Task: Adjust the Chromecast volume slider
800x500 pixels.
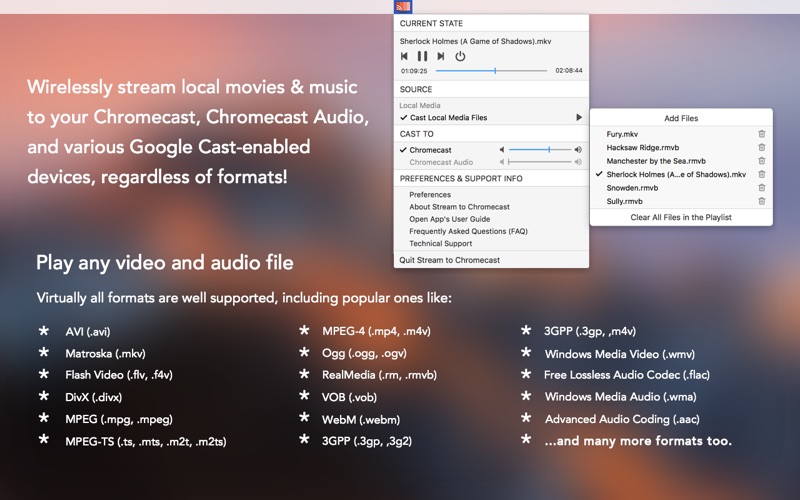Action: click(540, 149)
